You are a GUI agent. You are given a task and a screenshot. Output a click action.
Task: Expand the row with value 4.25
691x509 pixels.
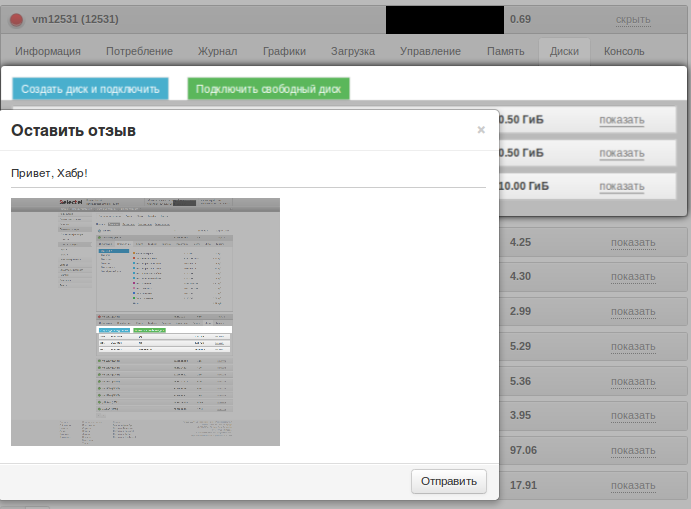633,242
